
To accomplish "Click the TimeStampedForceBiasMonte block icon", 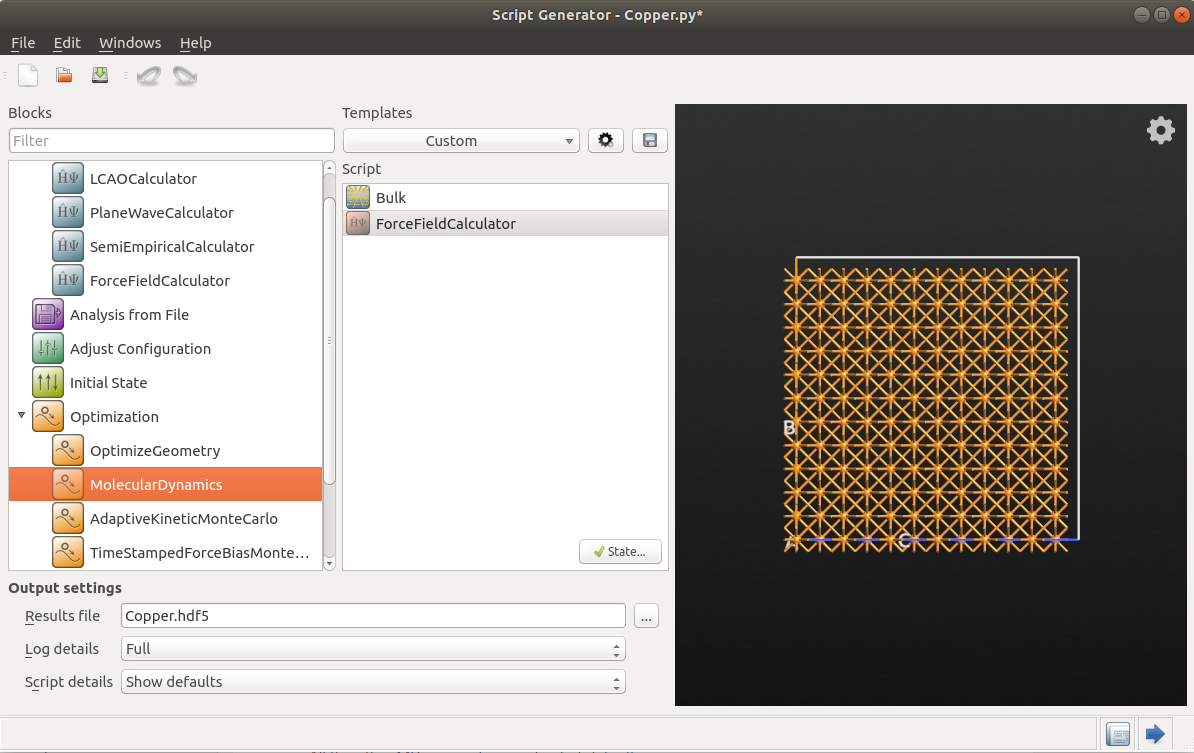I will (x=68, y=553).
